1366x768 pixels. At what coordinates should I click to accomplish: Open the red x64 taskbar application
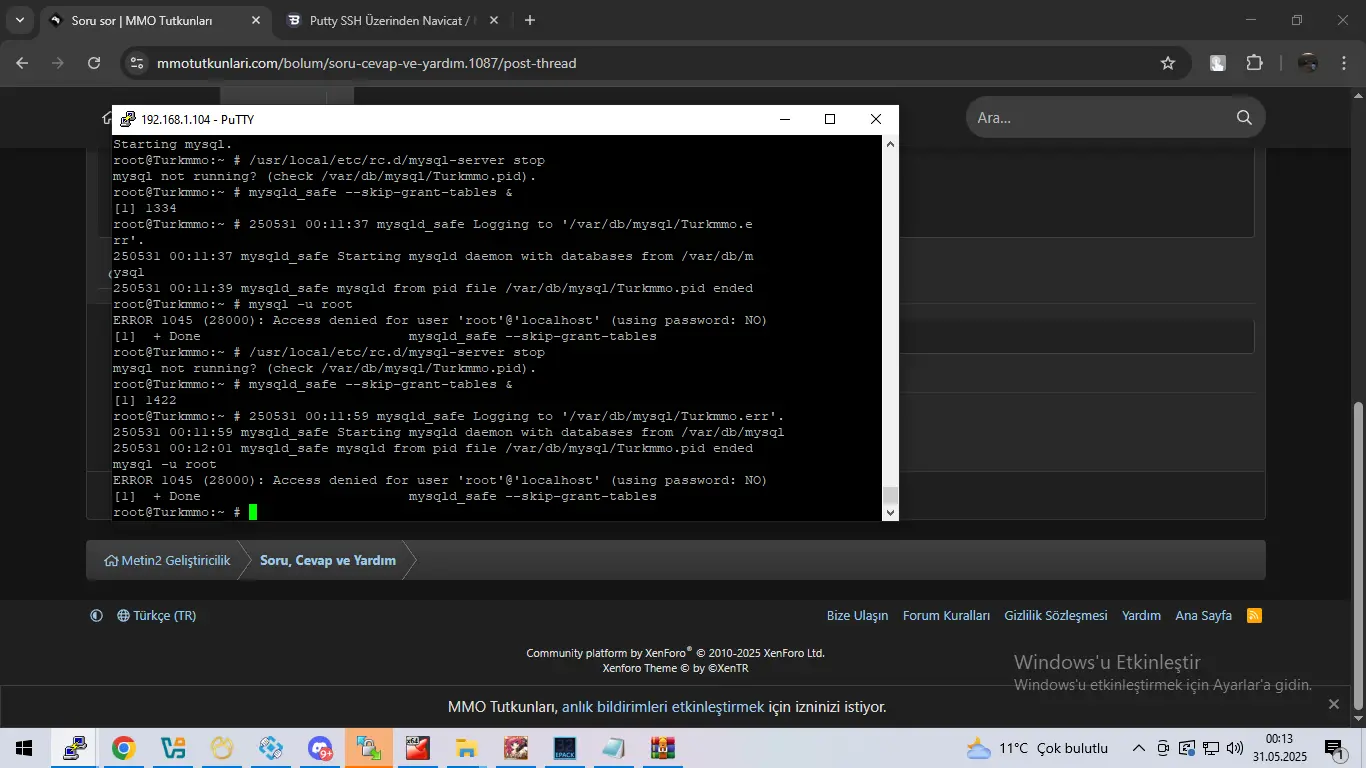tap(417, 748)
